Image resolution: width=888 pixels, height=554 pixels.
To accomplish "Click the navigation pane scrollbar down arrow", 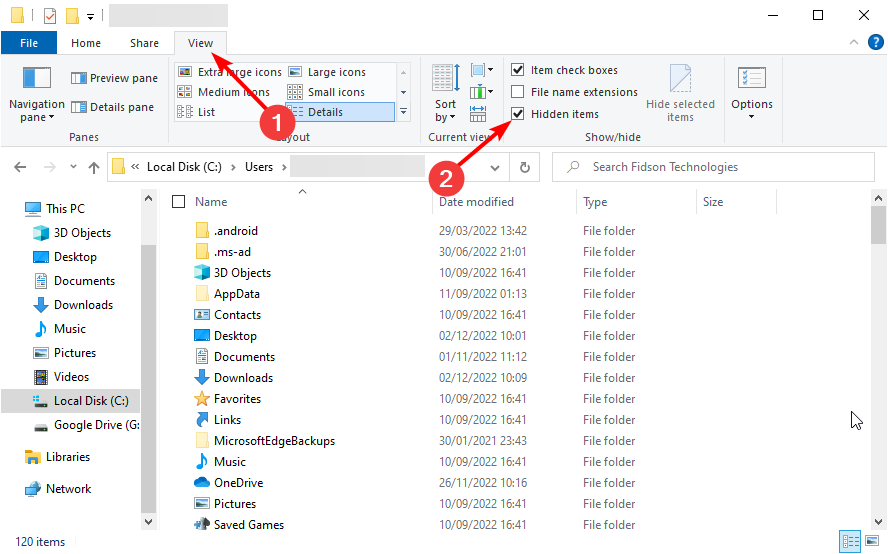I will (x=148, y=522).
